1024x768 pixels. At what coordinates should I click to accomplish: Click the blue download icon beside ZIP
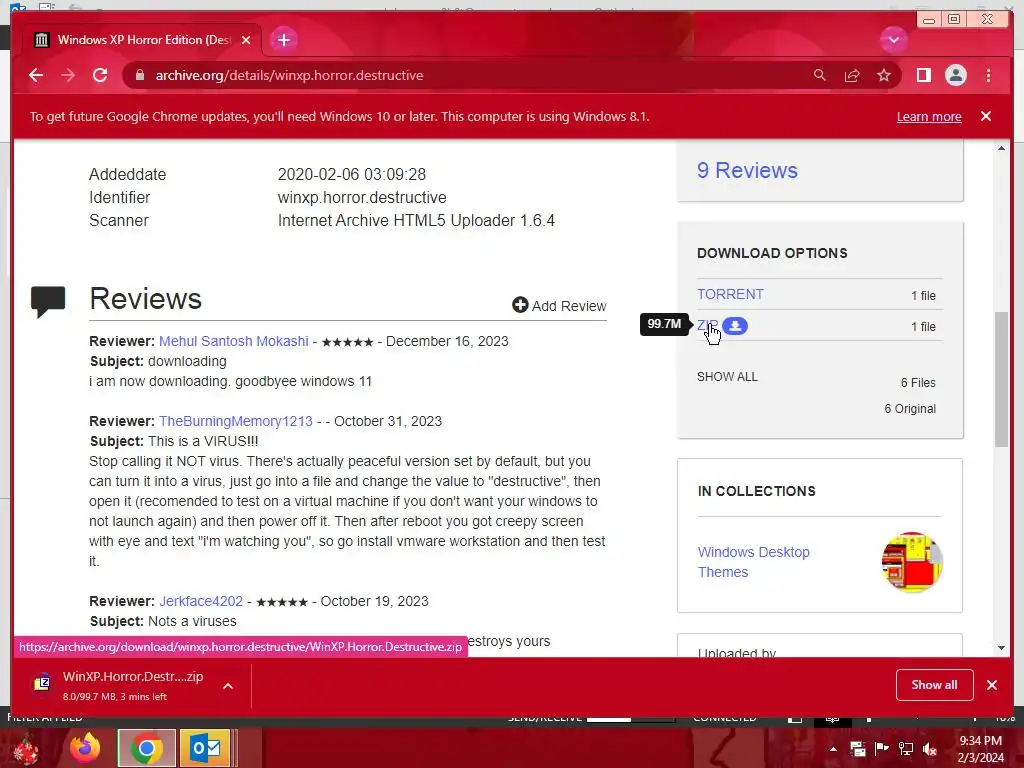[735, 325]
